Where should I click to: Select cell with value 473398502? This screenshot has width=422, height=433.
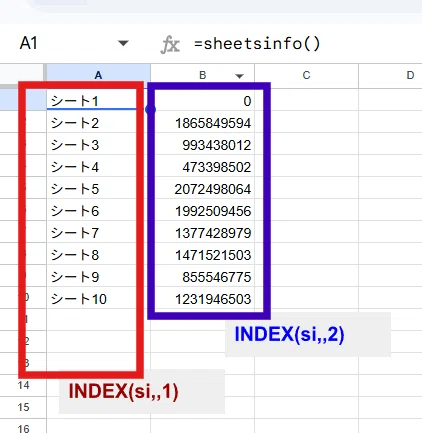pos(203,166)
